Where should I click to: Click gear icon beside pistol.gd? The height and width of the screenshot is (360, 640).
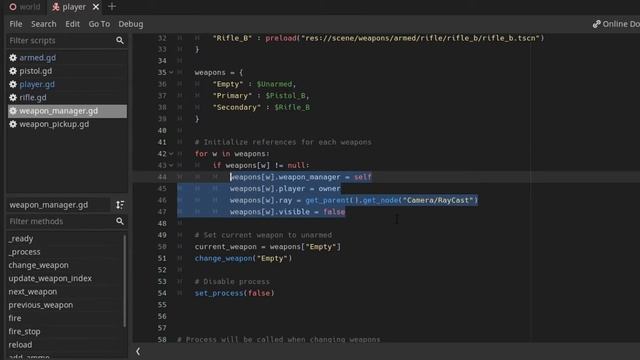13,71
